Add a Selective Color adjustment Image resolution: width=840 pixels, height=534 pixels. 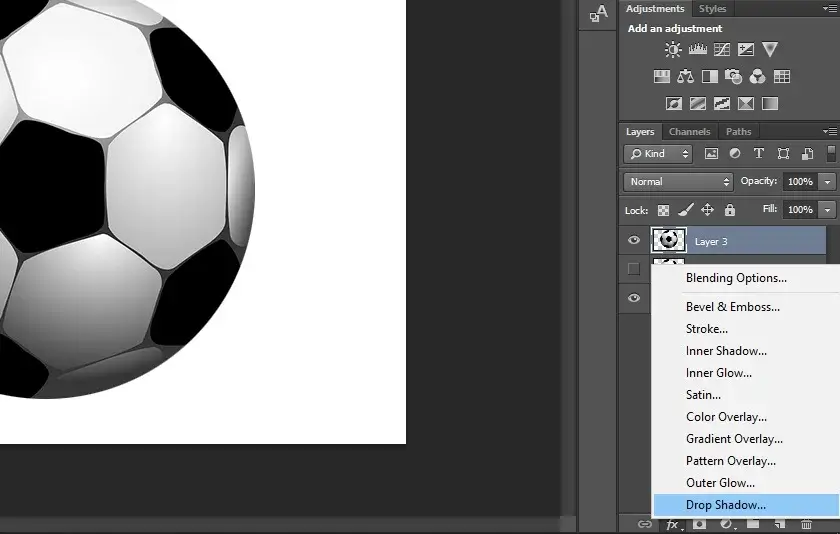[746, 103]
